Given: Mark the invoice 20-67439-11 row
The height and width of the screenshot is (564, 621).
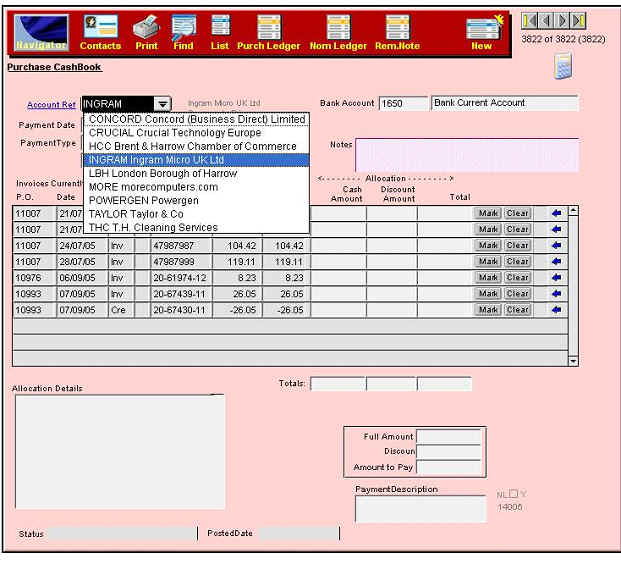Looking at the screenshot, I should click(x=488, y=293).
